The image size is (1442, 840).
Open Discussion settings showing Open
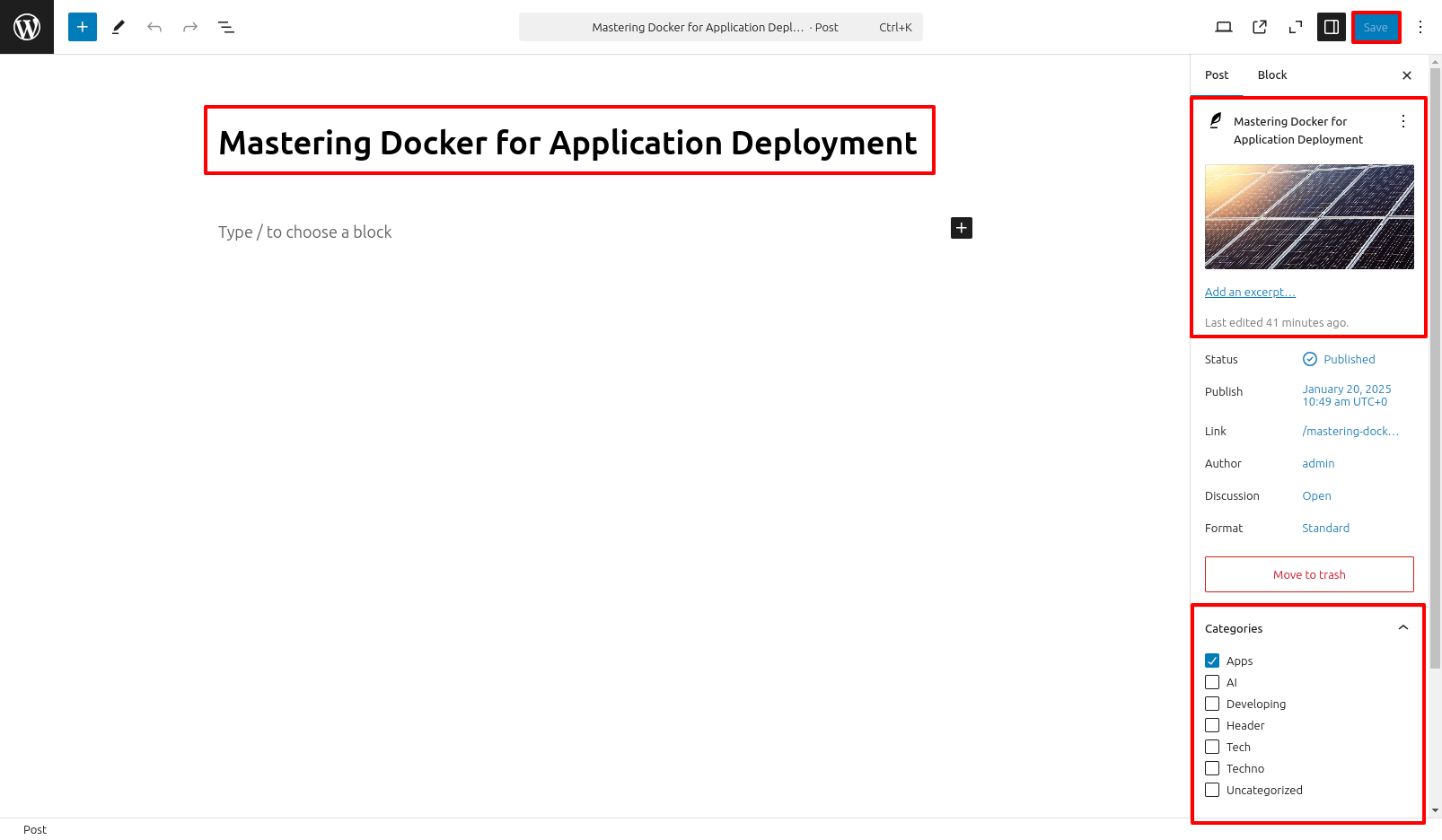point(1316,496)
